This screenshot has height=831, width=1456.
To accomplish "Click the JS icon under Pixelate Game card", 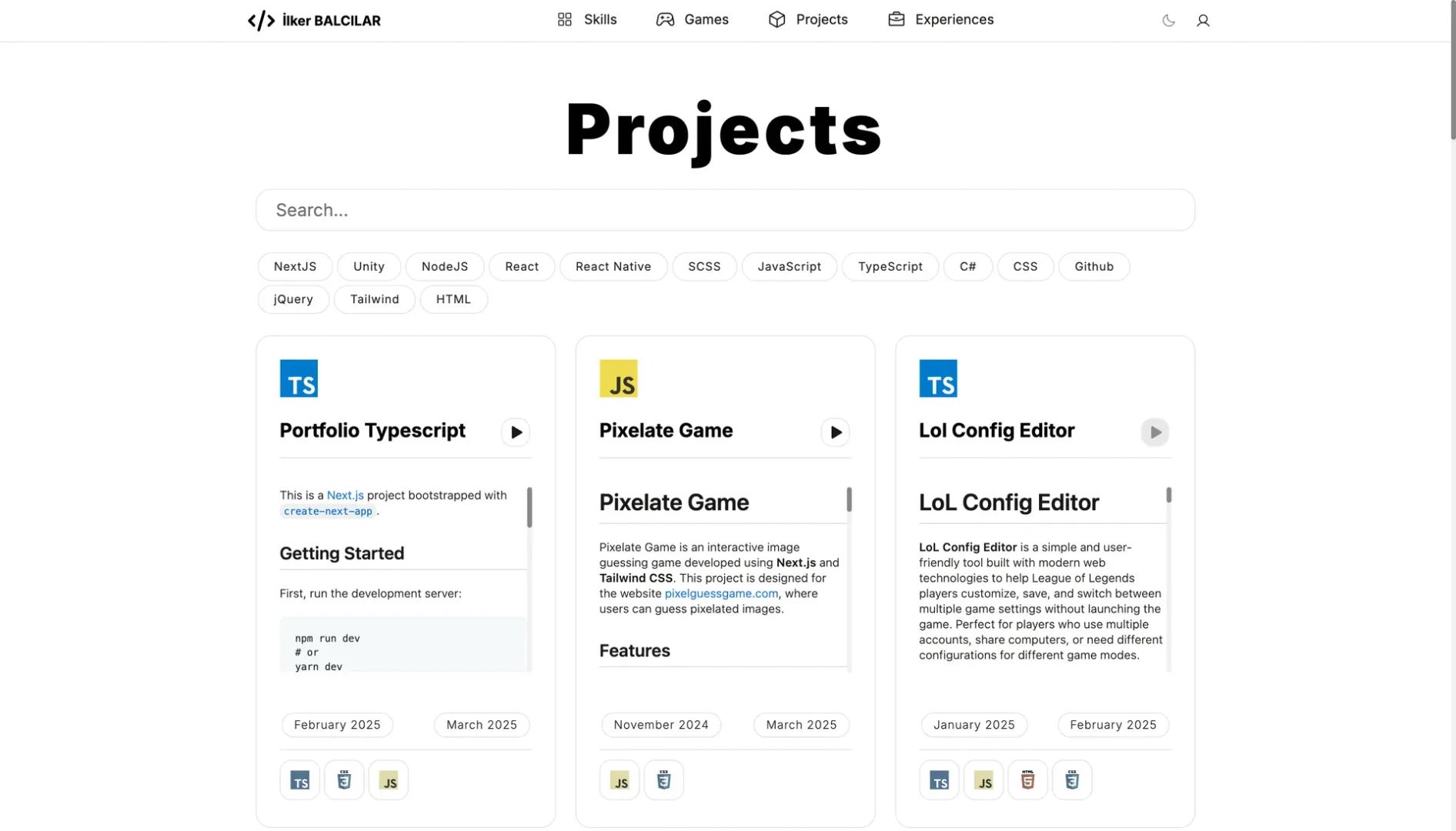I will [619, 779].
